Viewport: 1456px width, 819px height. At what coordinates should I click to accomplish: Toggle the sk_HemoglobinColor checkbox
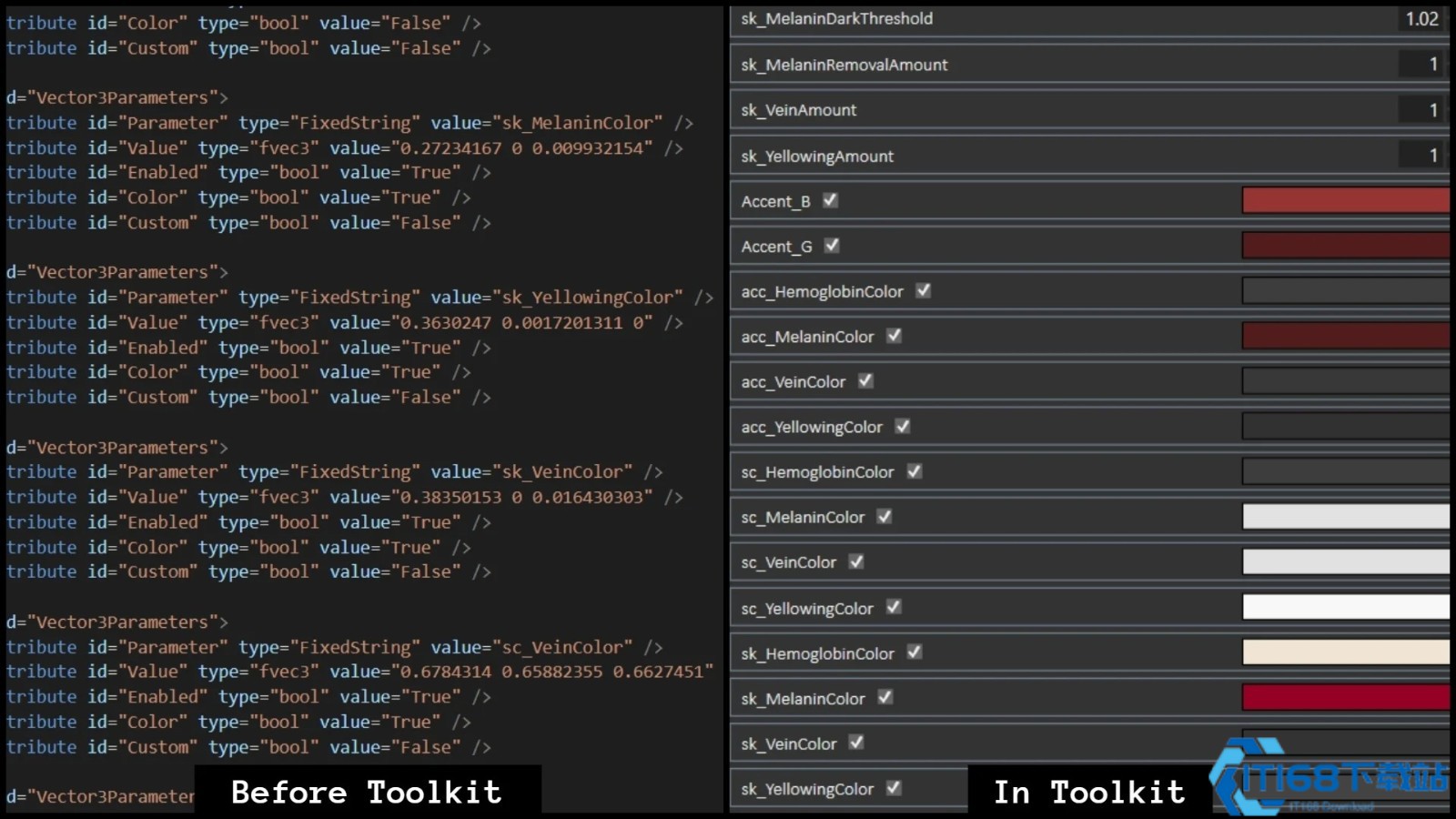pyautogui.click(x=915, y=652)
